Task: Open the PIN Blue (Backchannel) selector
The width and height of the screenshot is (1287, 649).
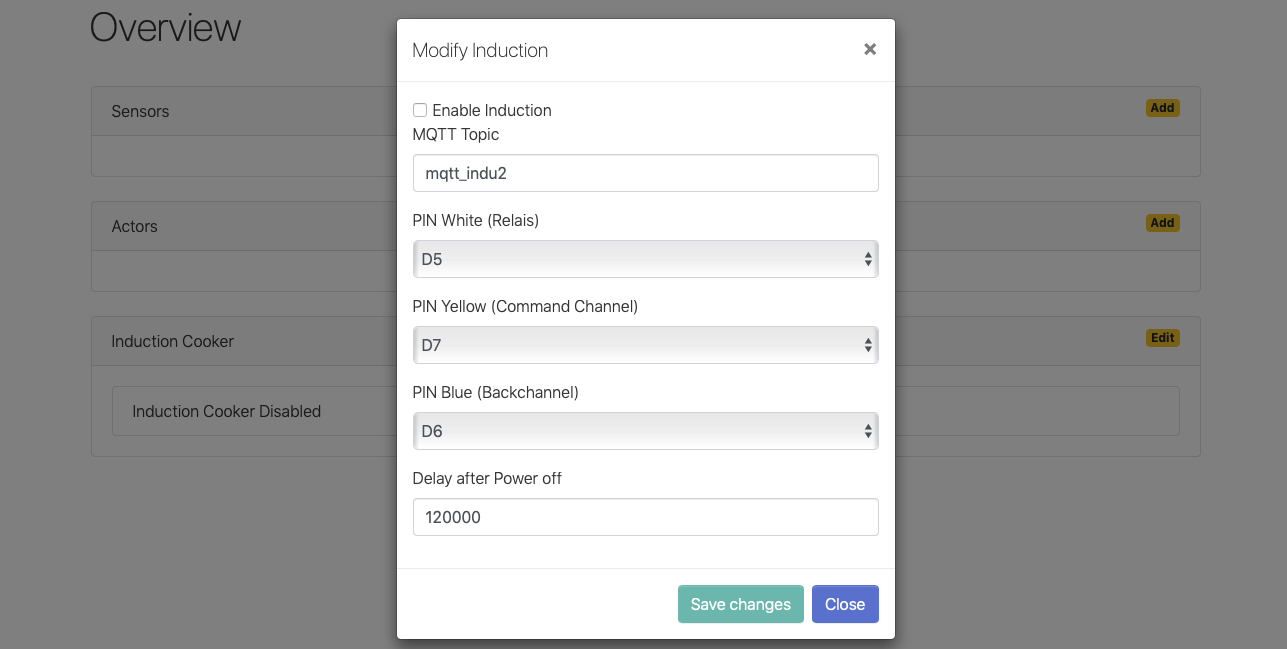Action: point(645,431)
